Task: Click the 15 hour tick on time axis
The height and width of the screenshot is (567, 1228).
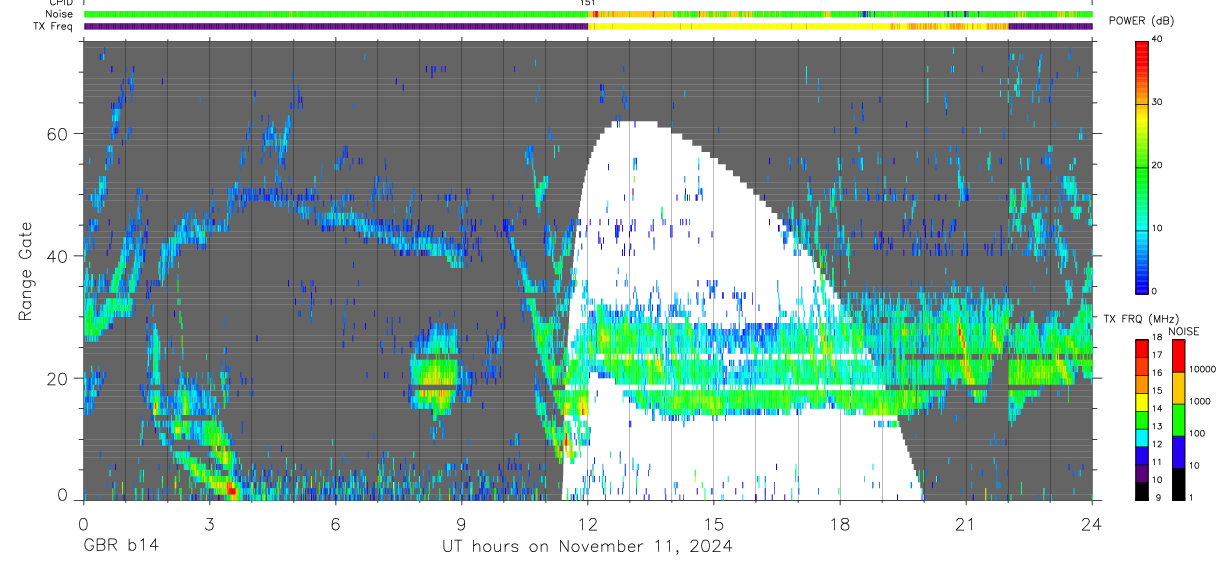Action: click(x=713, y=523)
